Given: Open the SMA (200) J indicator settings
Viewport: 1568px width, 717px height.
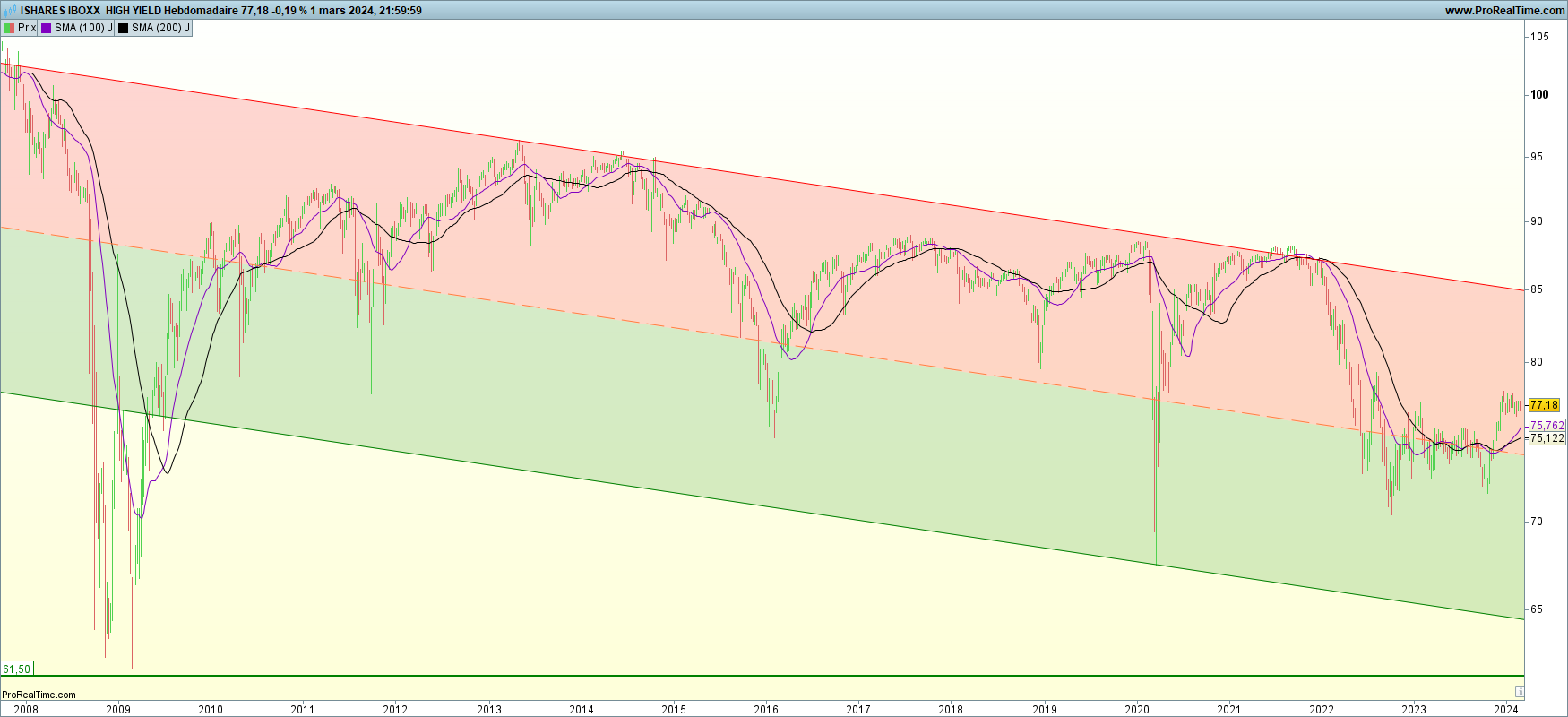Looking at the screenshot, I should (x=153, y=28).
